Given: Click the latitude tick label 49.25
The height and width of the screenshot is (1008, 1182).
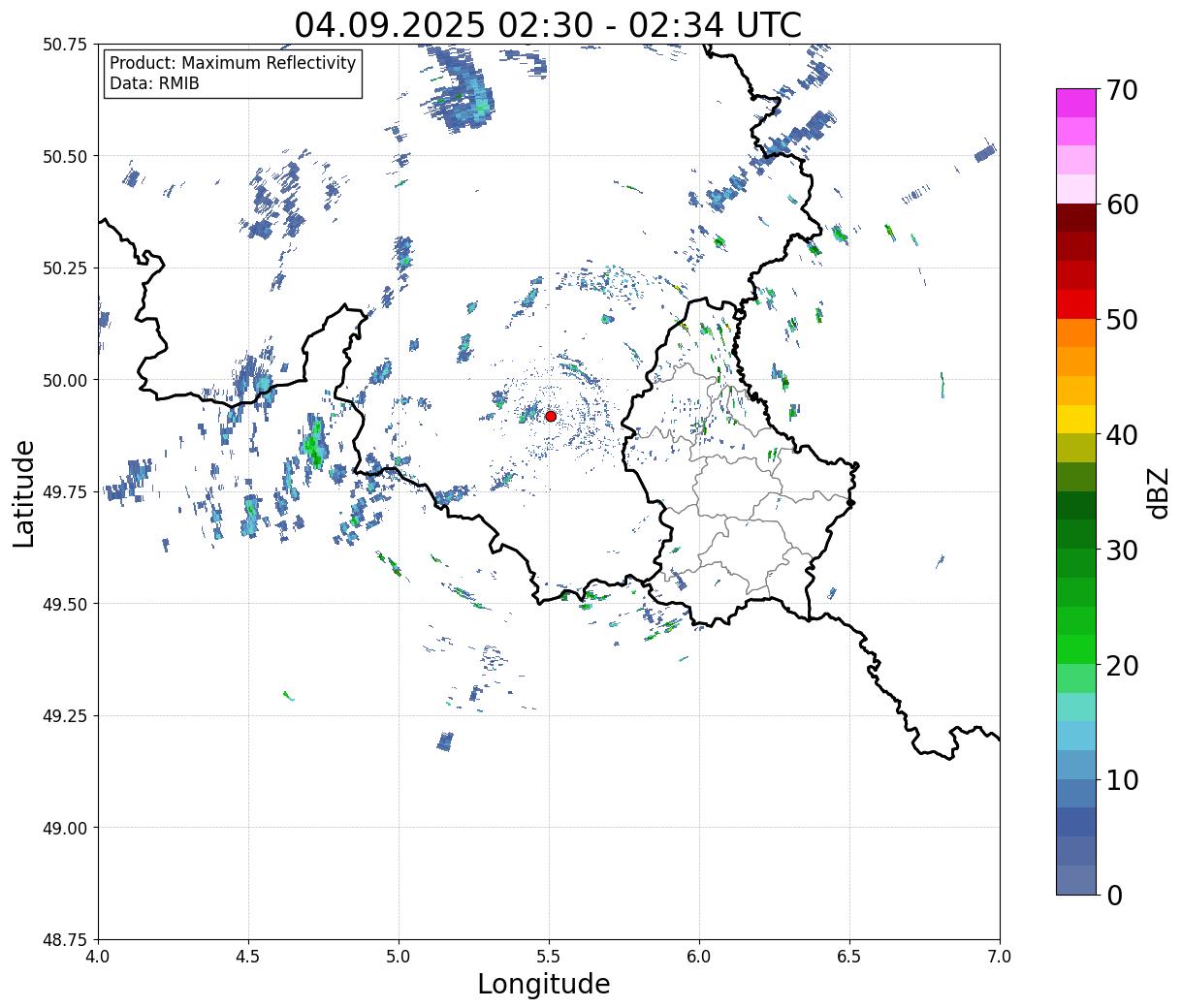Looking at the screenshot, I should coord(65,716).
